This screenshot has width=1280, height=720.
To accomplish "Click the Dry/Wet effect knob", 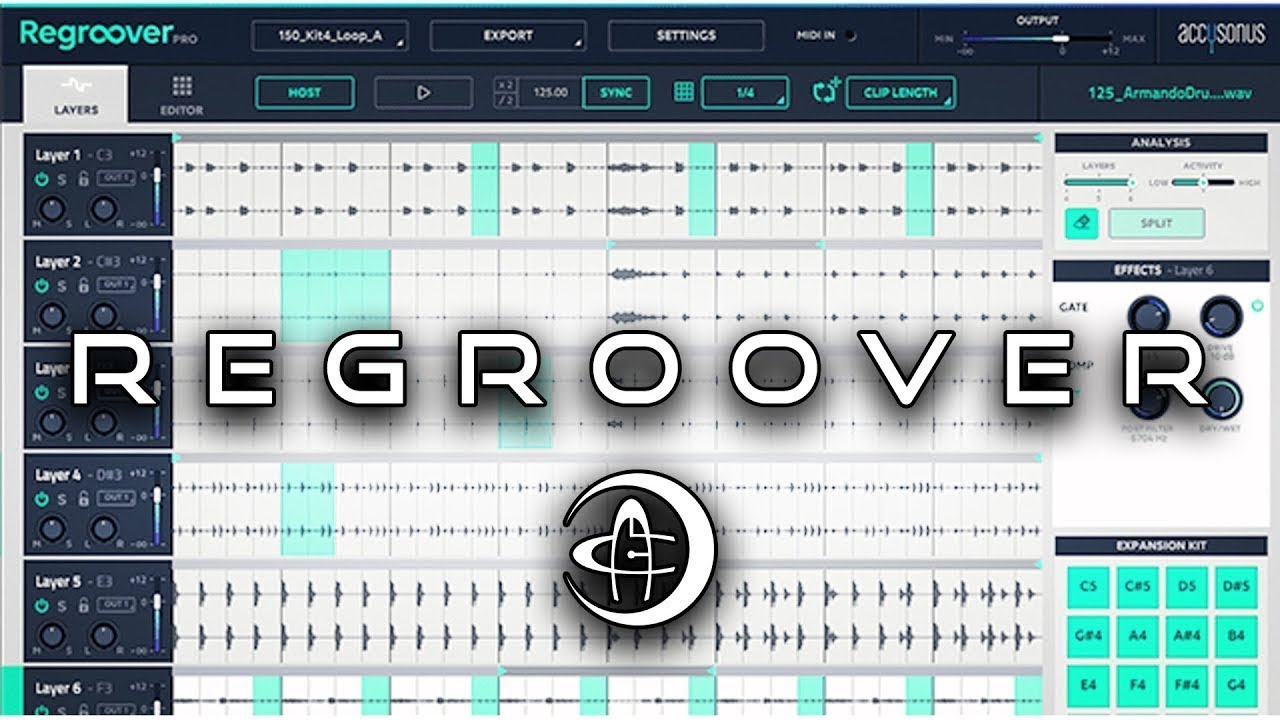I will pos(1221,399).
